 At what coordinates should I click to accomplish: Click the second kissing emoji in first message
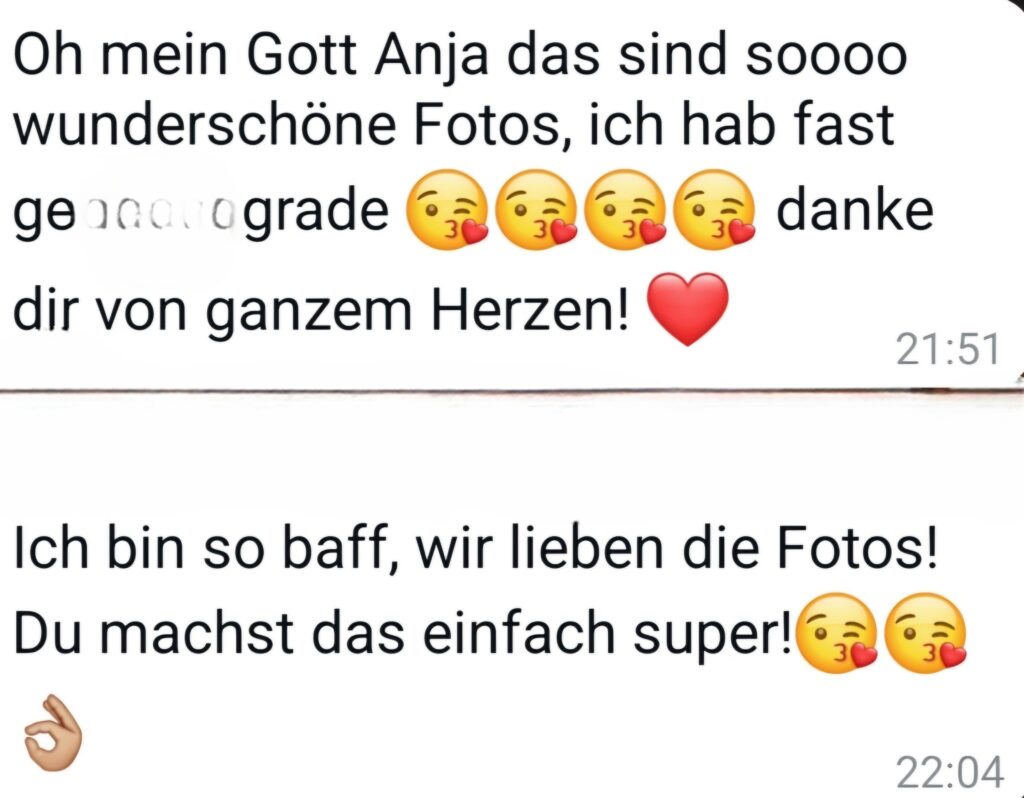pos(536,210)
